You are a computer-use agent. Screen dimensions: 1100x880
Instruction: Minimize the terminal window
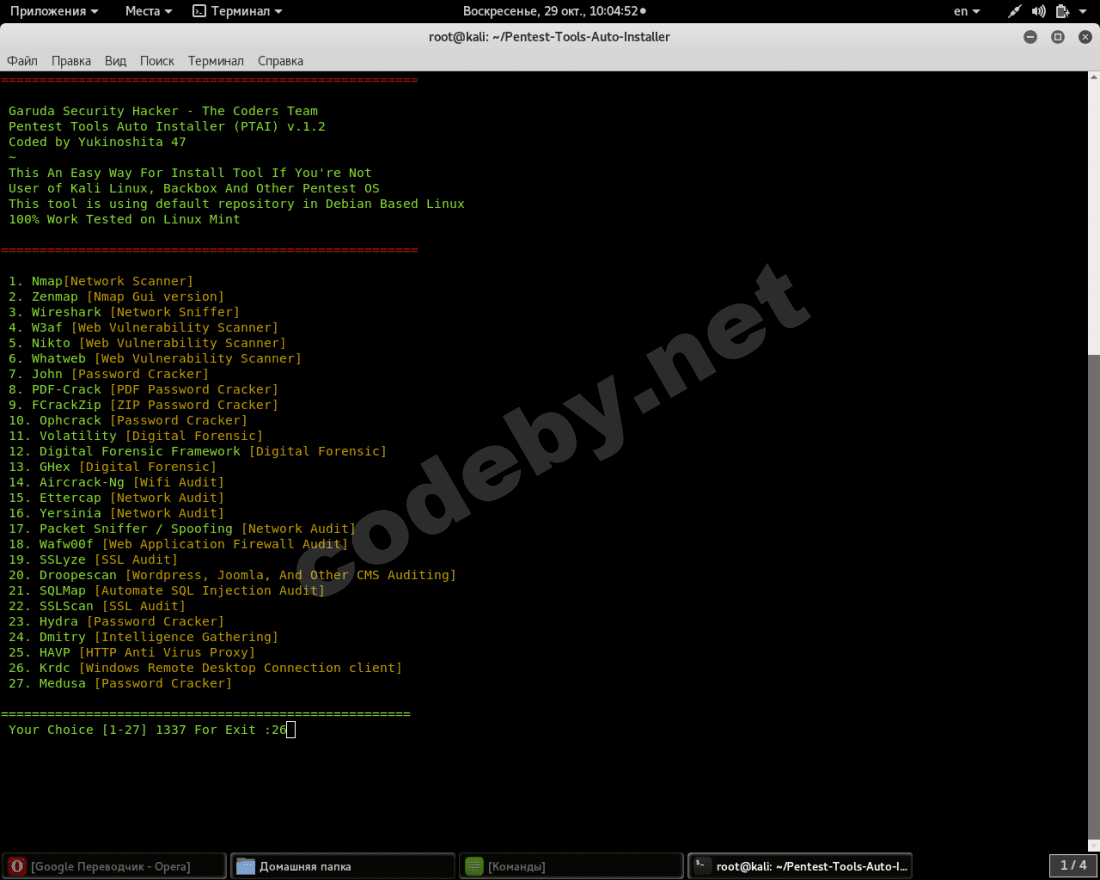point(1030,37)
